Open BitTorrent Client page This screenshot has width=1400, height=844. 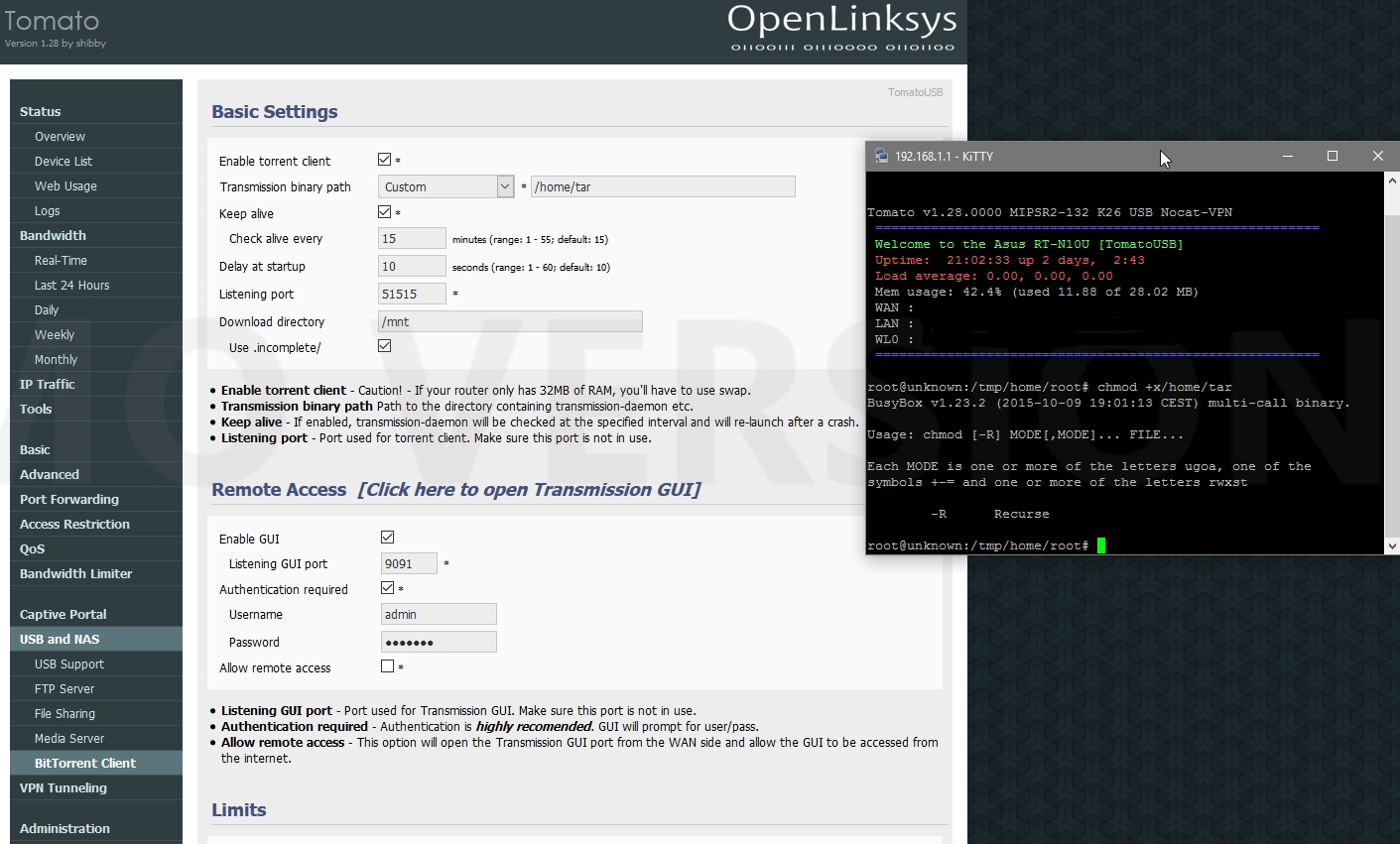point(96,763)
